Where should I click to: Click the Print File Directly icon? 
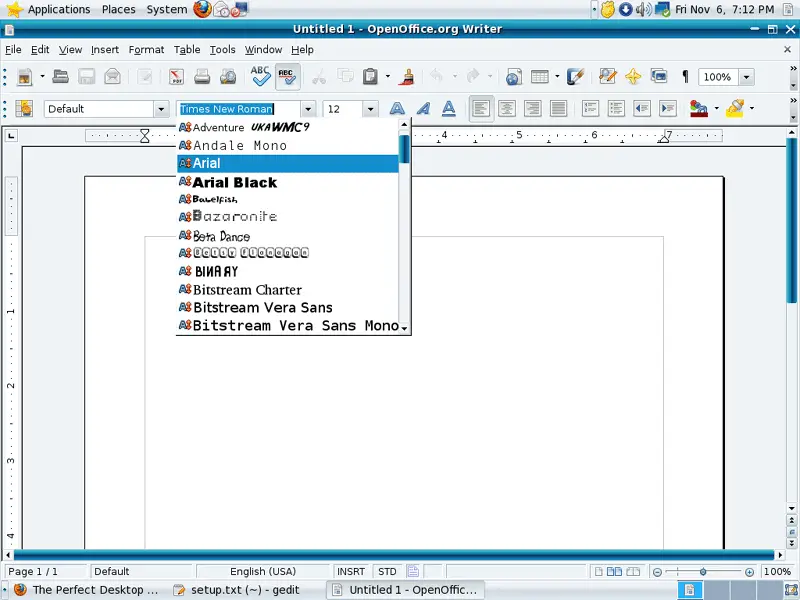[x=202, y=77]
